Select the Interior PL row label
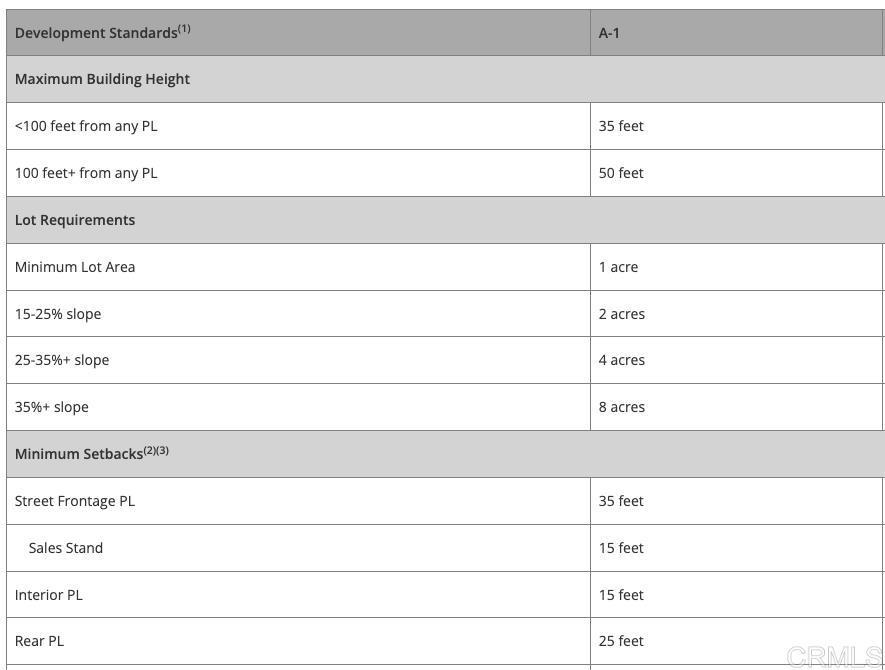 click(x=49, y=595)
